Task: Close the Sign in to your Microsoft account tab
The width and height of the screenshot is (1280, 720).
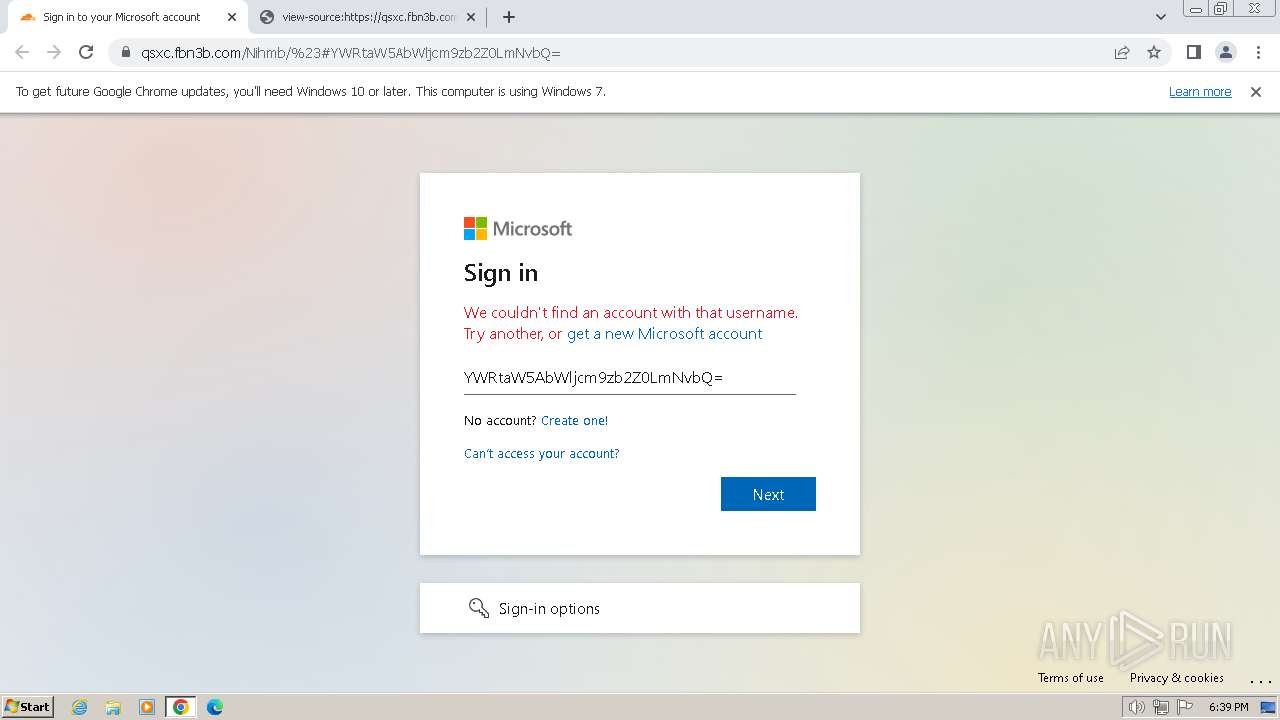Action: click(x=232, y=17)
